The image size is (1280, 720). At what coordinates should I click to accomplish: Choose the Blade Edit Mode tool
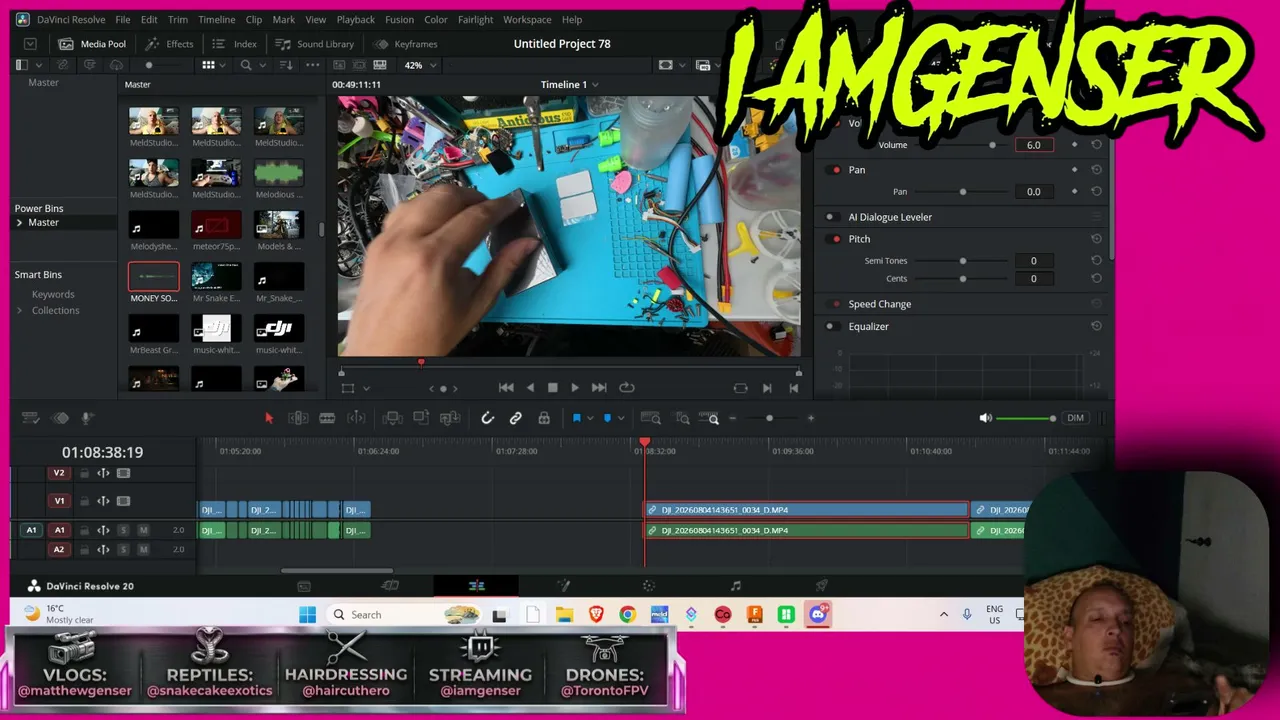tap(327, 418)
